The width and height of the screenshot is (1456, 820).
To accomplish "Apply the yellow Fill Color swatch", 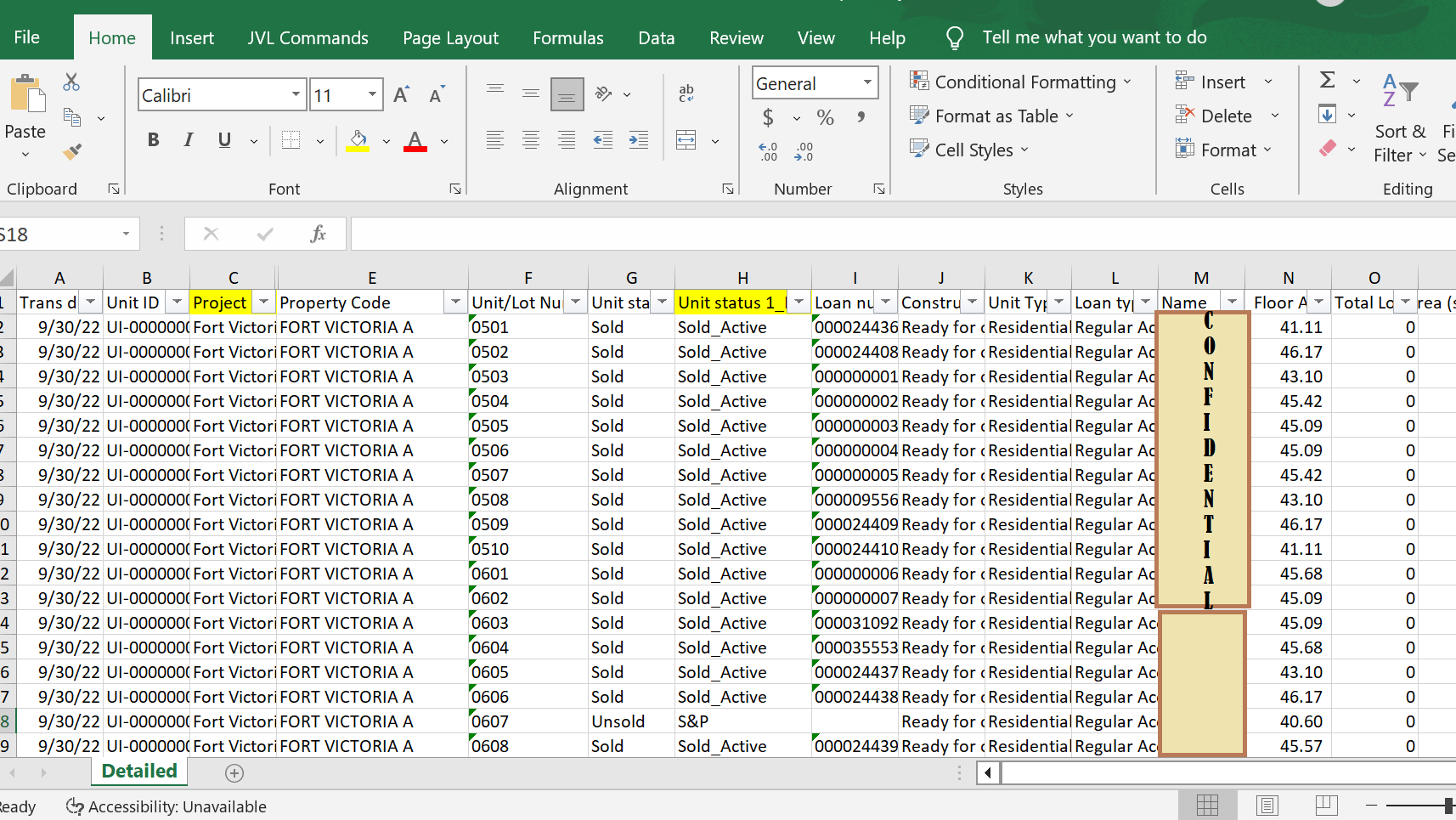I will 358,141.
